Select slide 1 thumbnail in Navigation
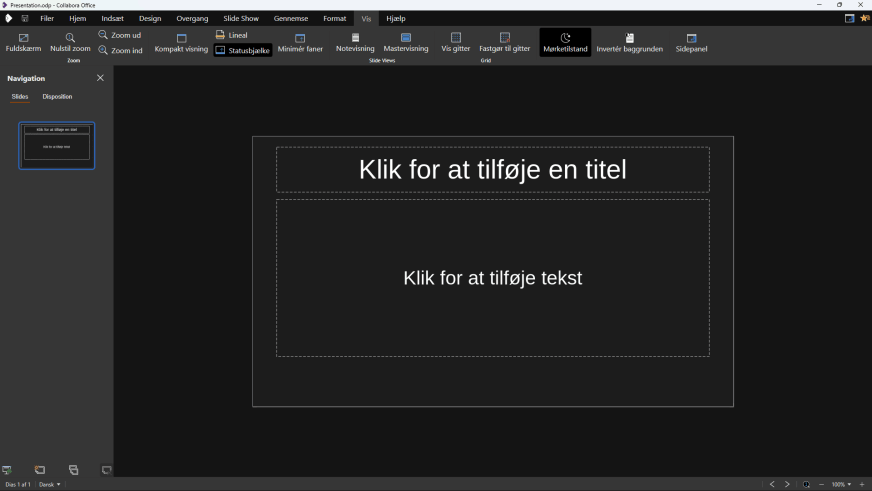Viewport: 872px width, 491px height. (x=57, y=146)
